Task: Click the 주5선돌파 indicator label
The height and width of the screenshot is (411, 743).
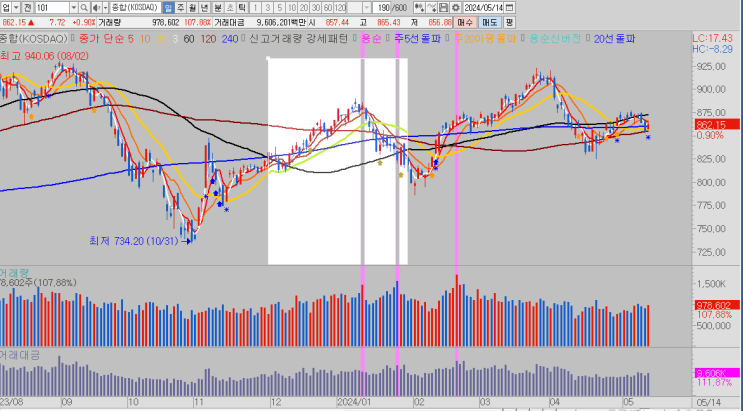Action: pyautogui.click(x=417, y=39)
